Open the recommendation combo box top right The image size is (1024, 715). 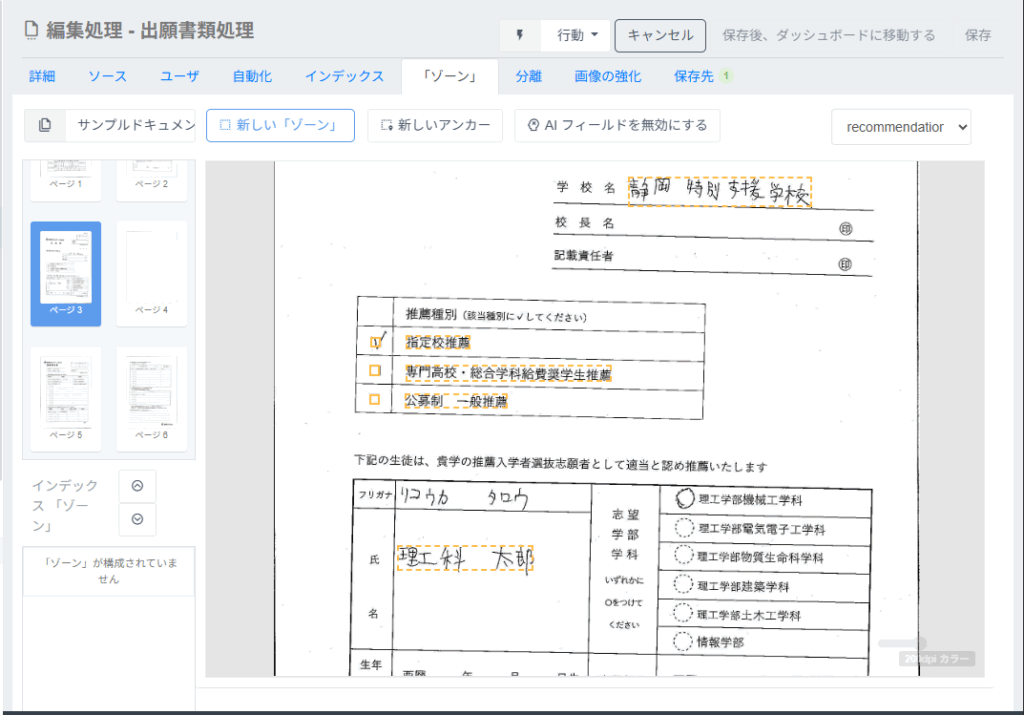(x=900, y=127)
